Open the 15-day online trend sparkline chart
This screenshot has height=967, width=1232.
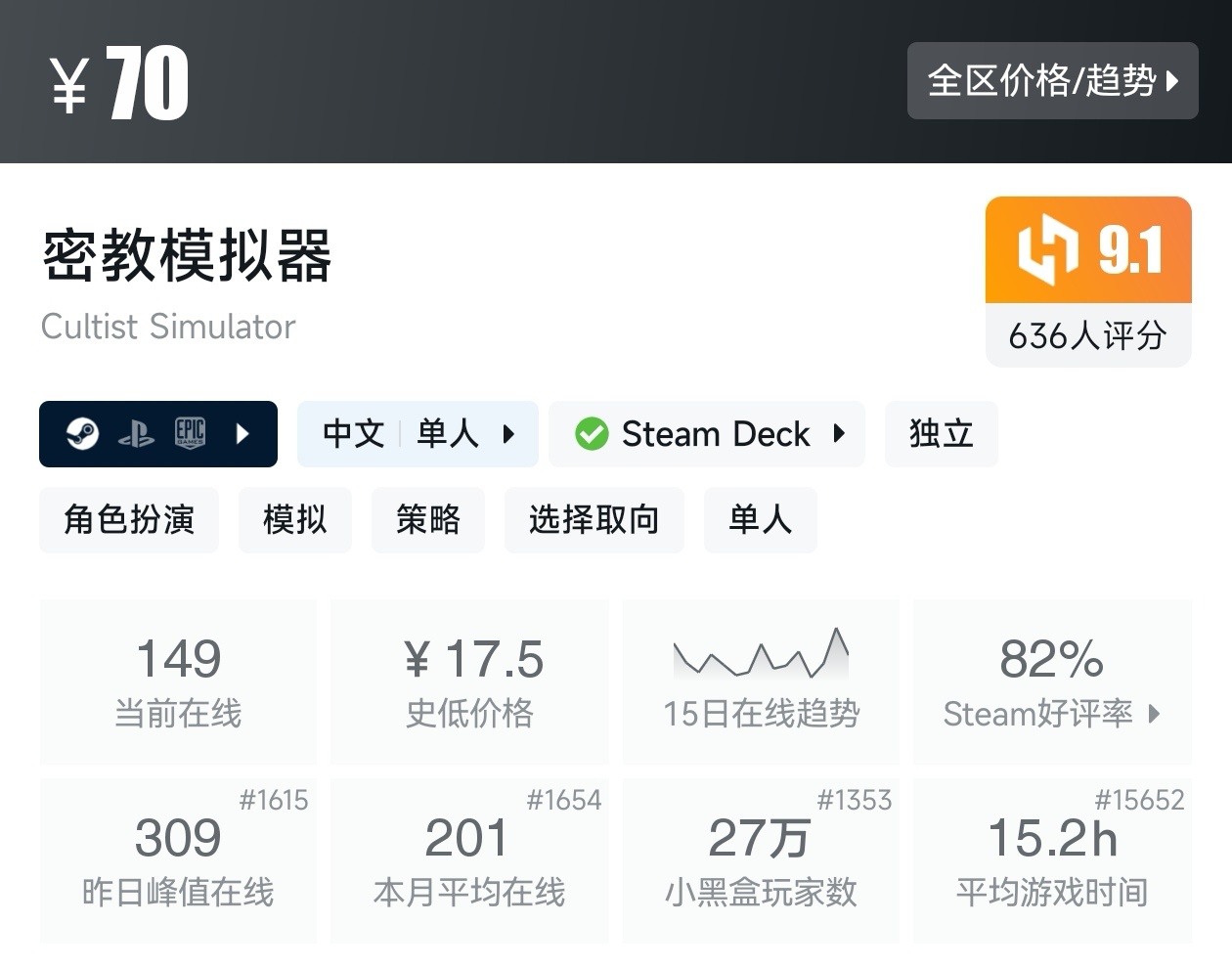[761, 654]
